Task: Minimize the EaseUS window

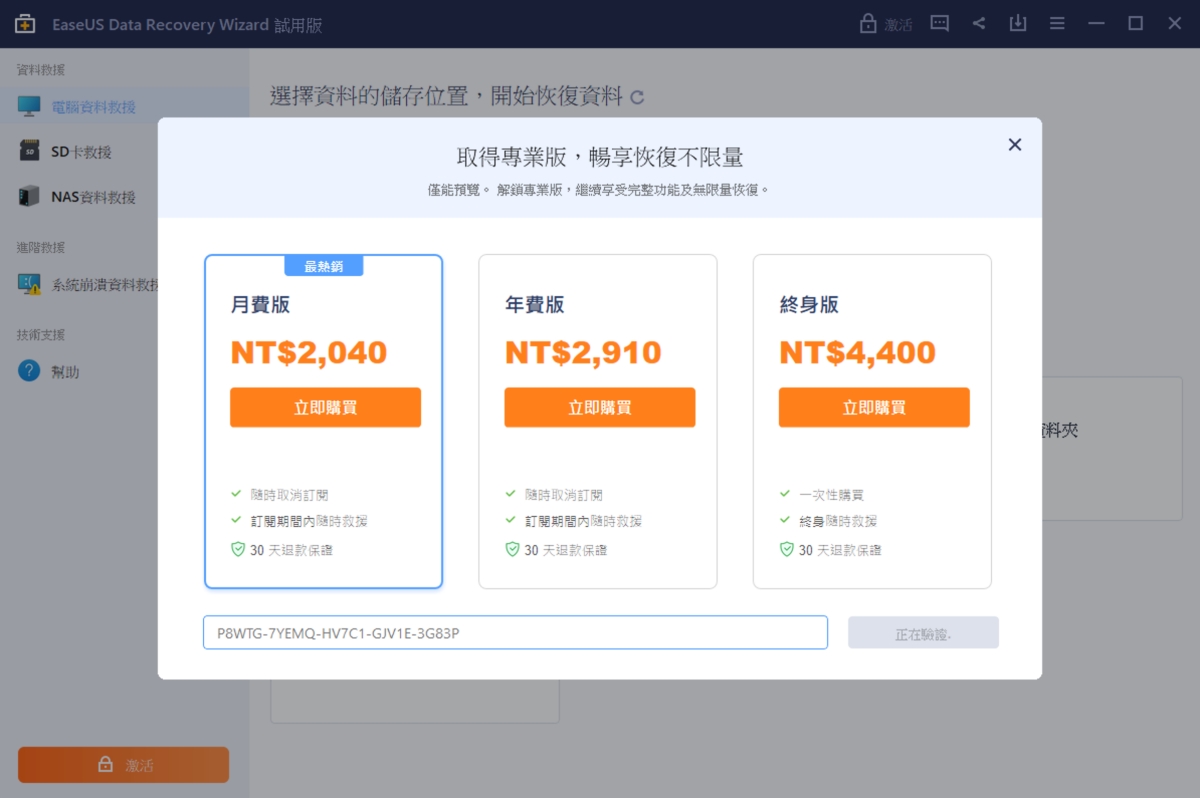Action: 1096,24
